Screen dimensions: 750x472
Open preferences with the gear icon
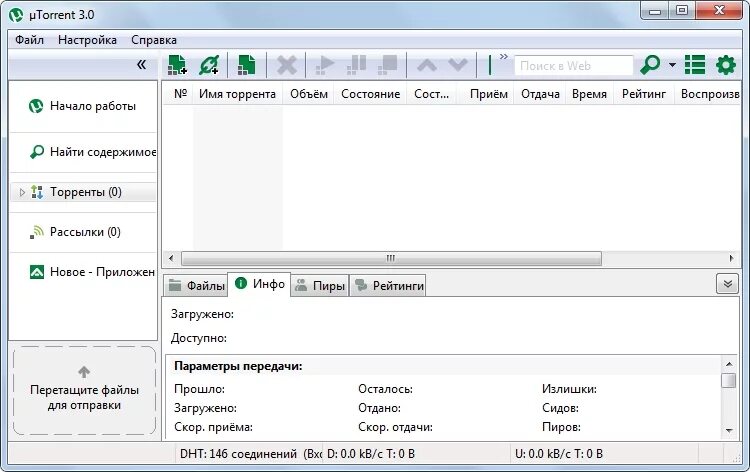click(x=726, y=65)
